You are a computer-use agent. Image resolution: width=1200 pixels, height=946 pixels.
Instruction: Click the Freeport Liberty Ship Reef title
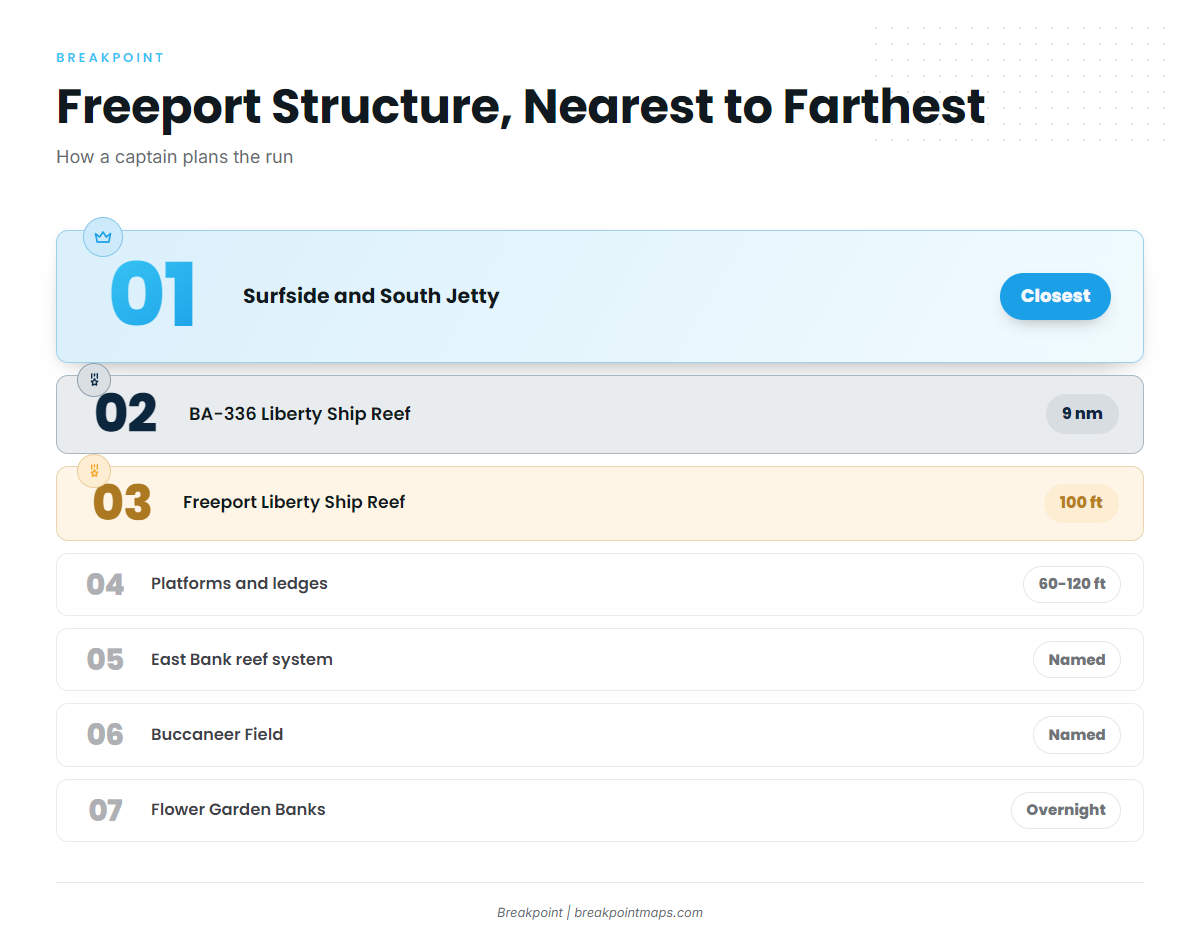[294, 502]
